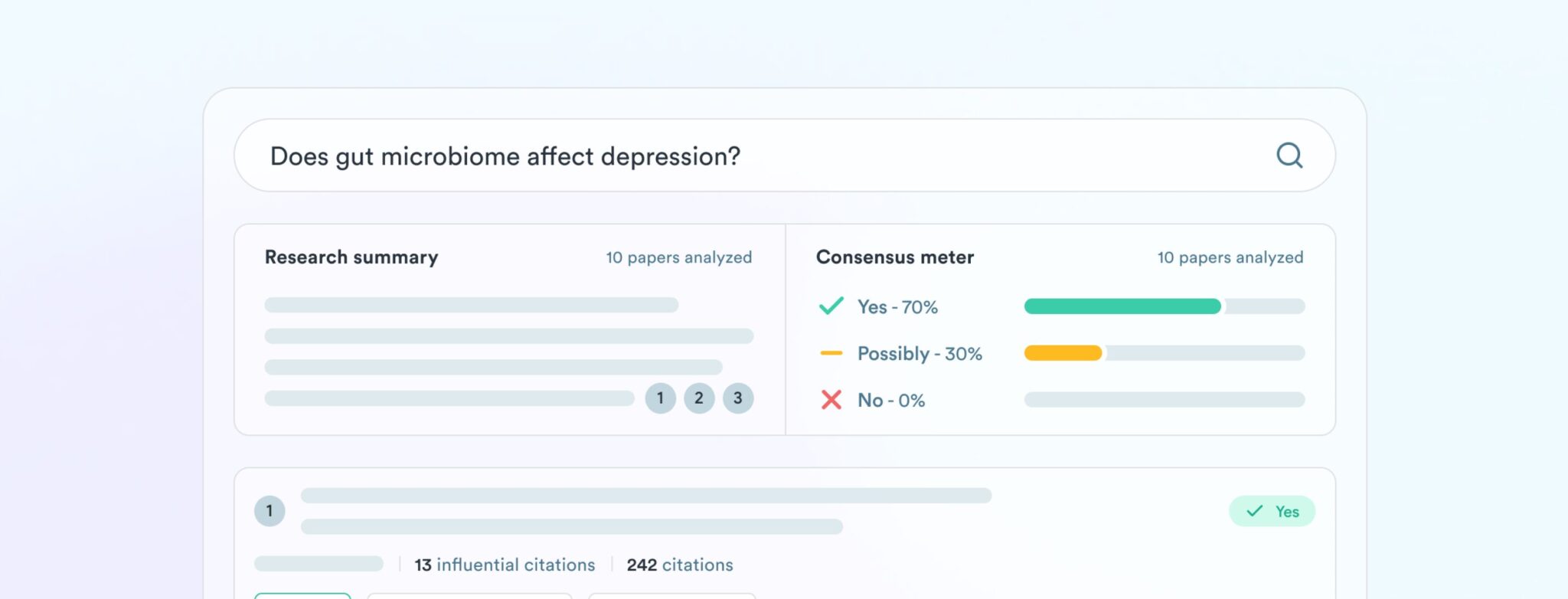This screenshot has width=1568, height=599.
Task: Switch to the Consensus meter panel
Action: pos(894,257)
